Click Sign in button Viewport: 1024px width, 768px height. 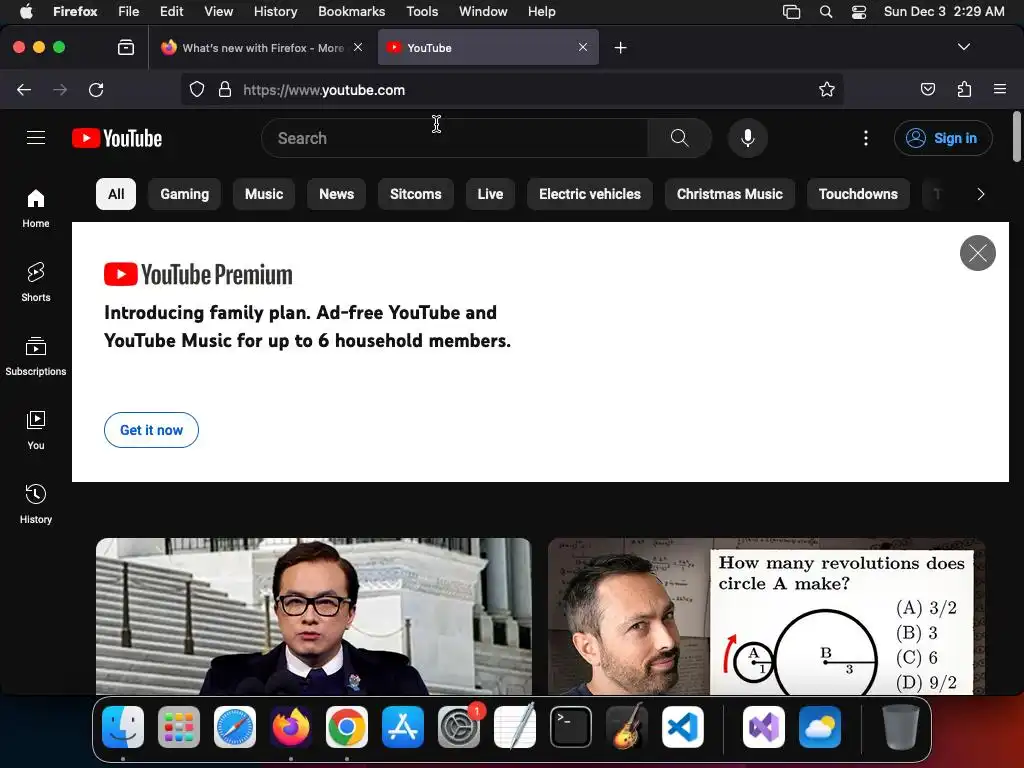point(943,138)
